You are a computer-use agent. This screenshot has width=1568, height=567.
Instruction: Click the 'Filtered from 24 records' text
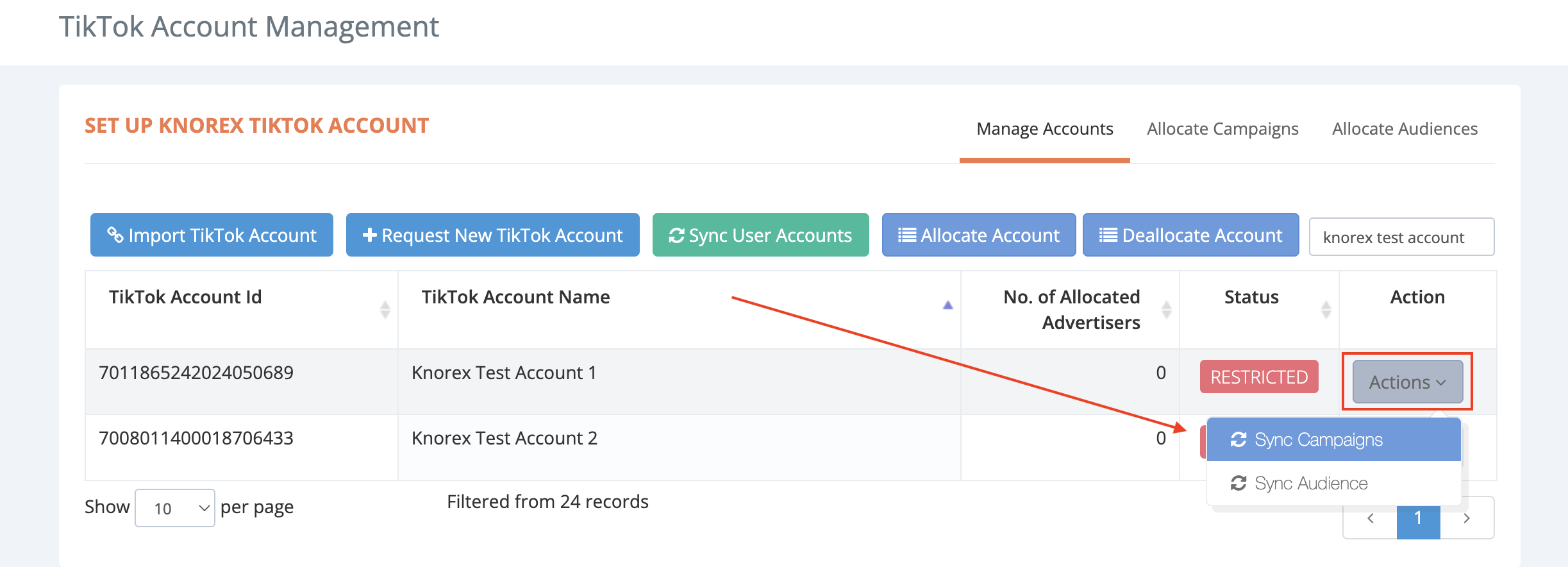click(x=547, y=502)
